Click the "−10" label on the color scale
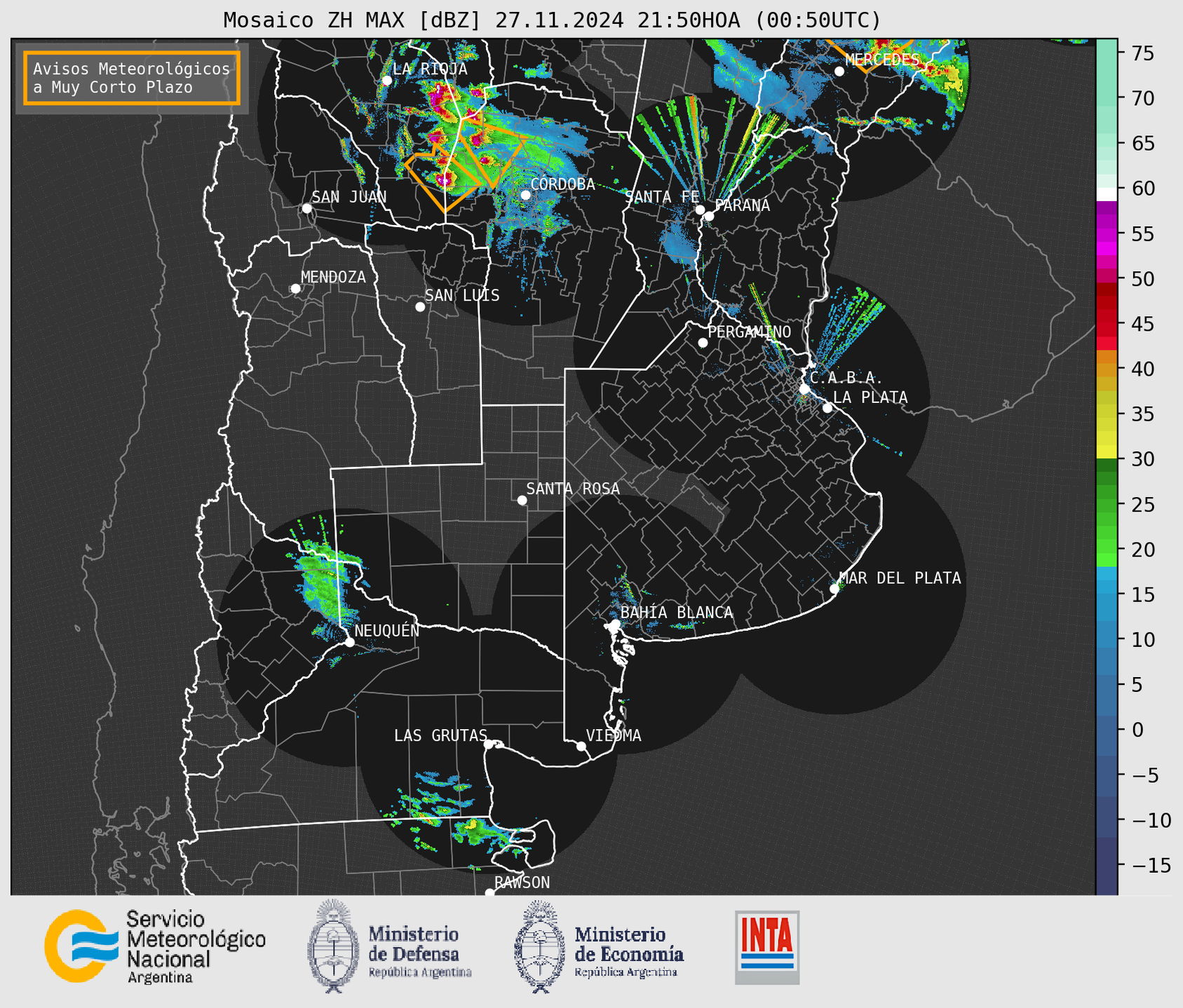1183x1008 pixels. (x=1150, y=820)
